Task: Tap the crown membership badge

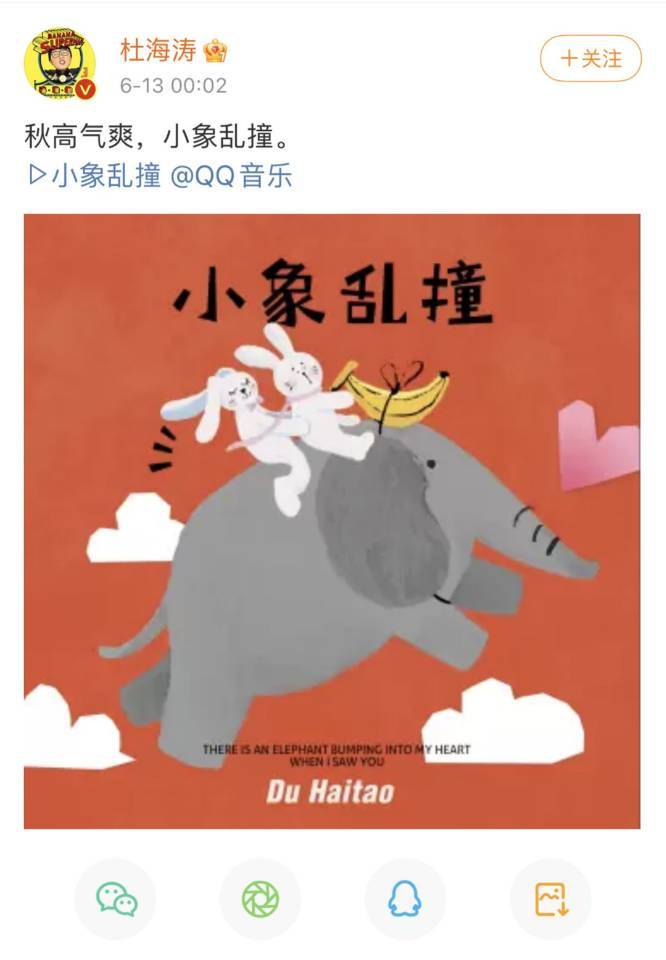Action: click(215, 51)
